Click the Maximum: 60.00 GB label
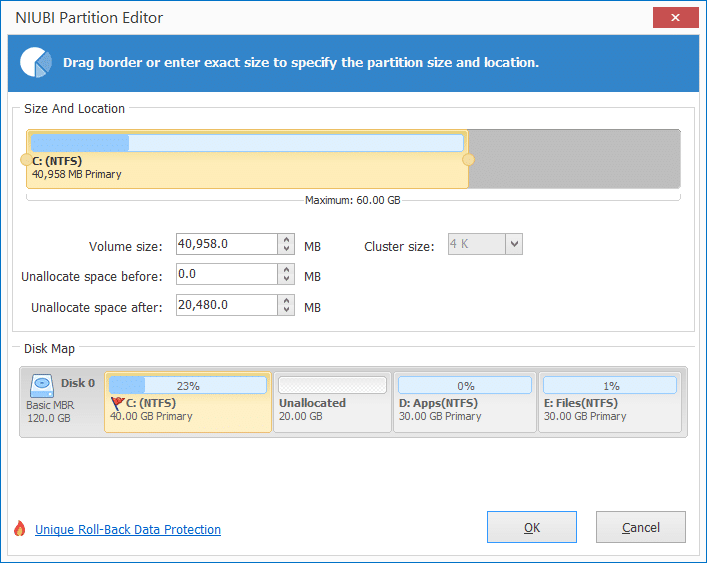 tap(353, 200)
